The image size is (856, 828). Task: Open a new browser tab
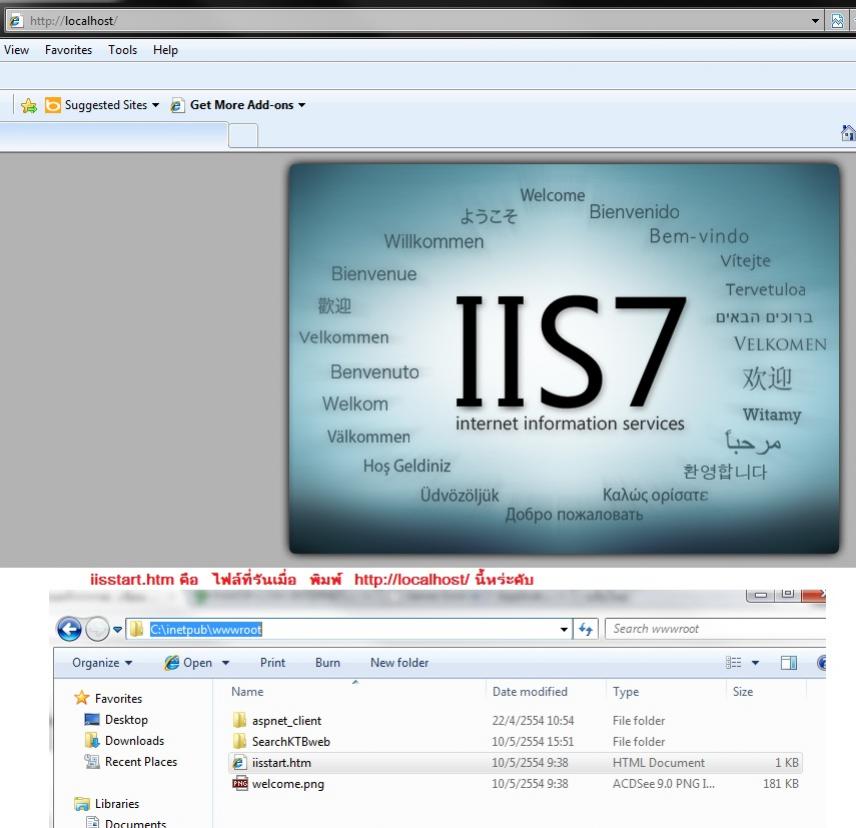click(x=243, y=135)
